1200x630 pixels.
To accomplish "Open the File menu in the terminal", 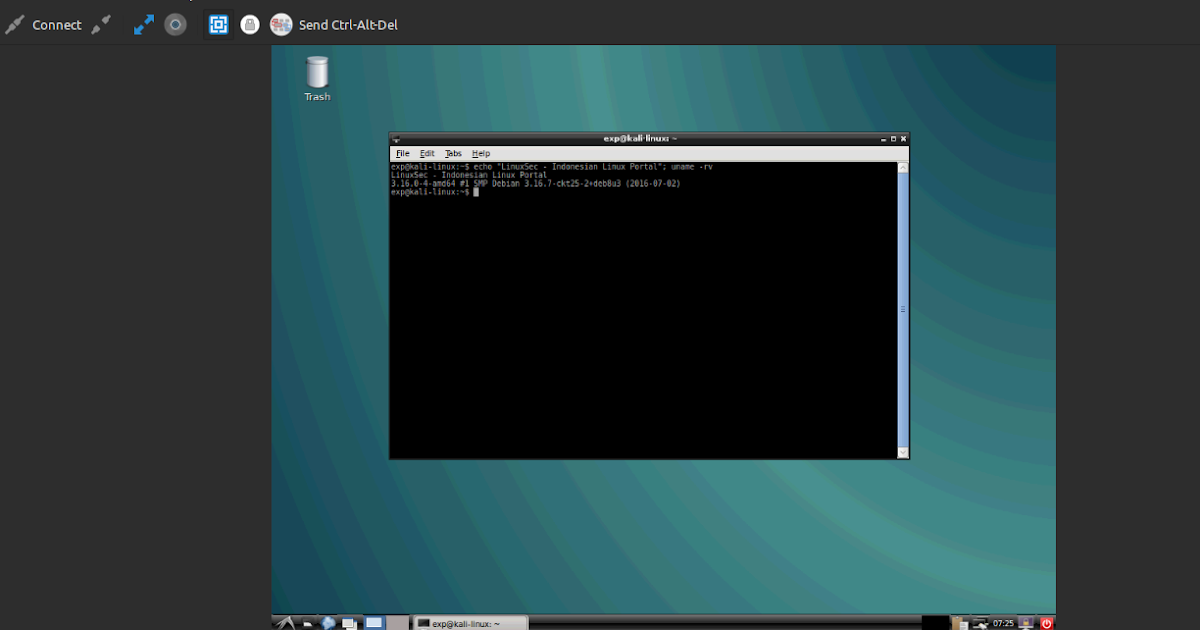I will click(x=402, y=153).
